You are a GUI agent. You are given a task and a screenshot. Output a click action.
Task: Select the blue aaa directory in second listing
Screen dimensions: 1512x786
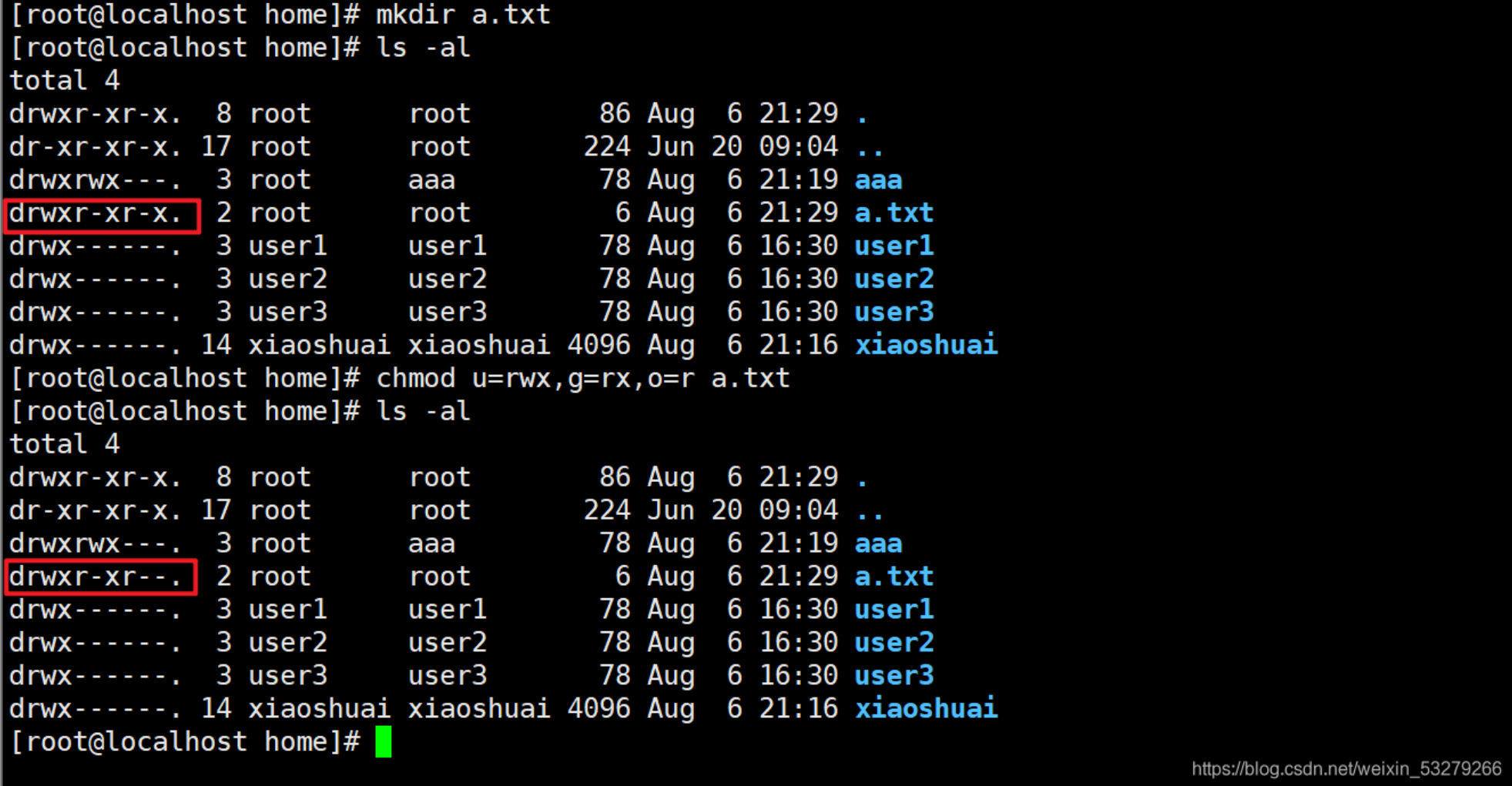click(879, 544)
